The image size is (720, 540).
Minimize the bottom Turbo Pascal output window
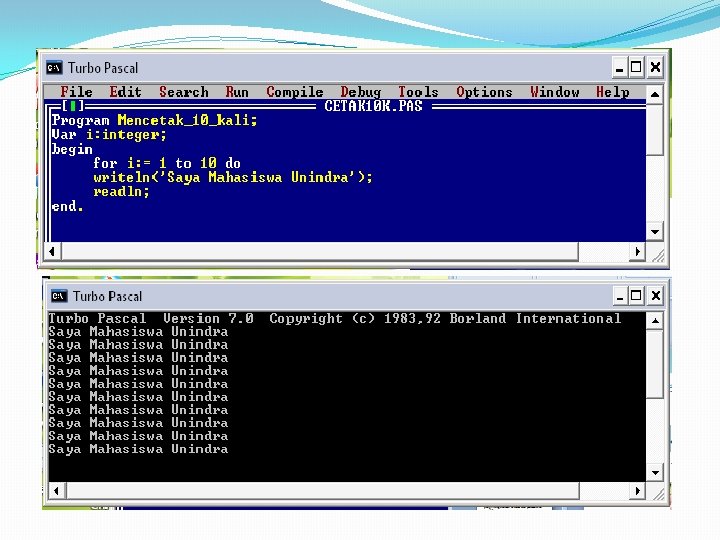tap(620, 296)
